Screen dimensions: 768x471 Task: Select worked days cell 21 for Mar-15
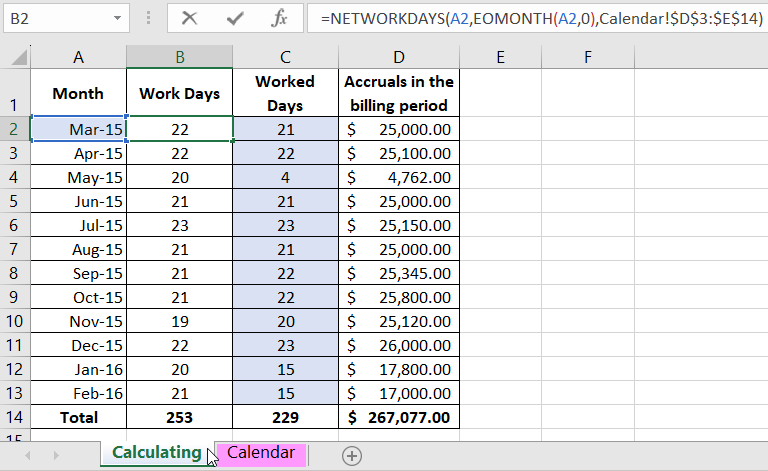click(x=286, y=129)
